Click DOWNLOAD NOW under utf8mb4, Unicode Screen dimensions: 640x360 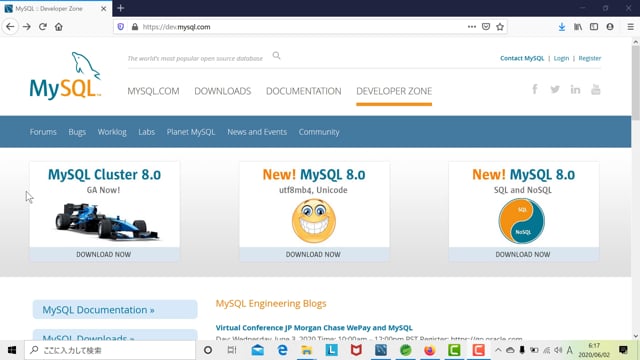pyautogui.click(x=313, y=254)
